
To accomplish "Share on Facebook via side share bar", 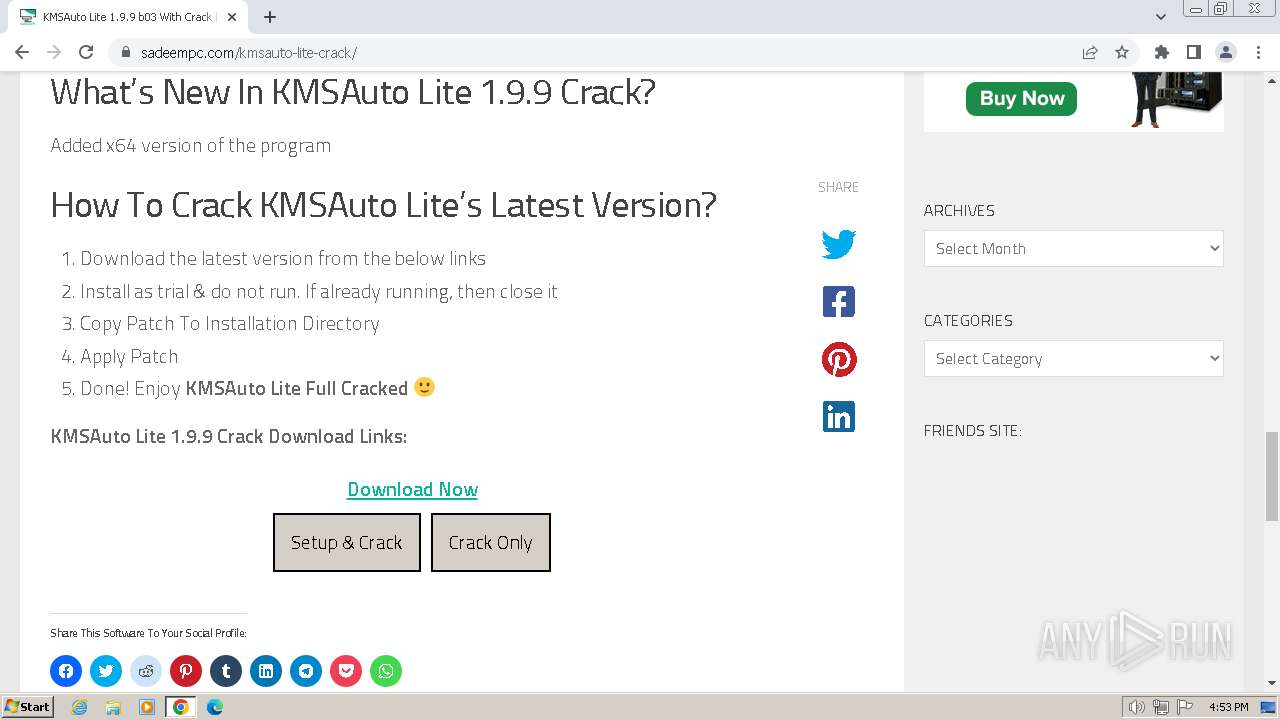I will [838, 302].
